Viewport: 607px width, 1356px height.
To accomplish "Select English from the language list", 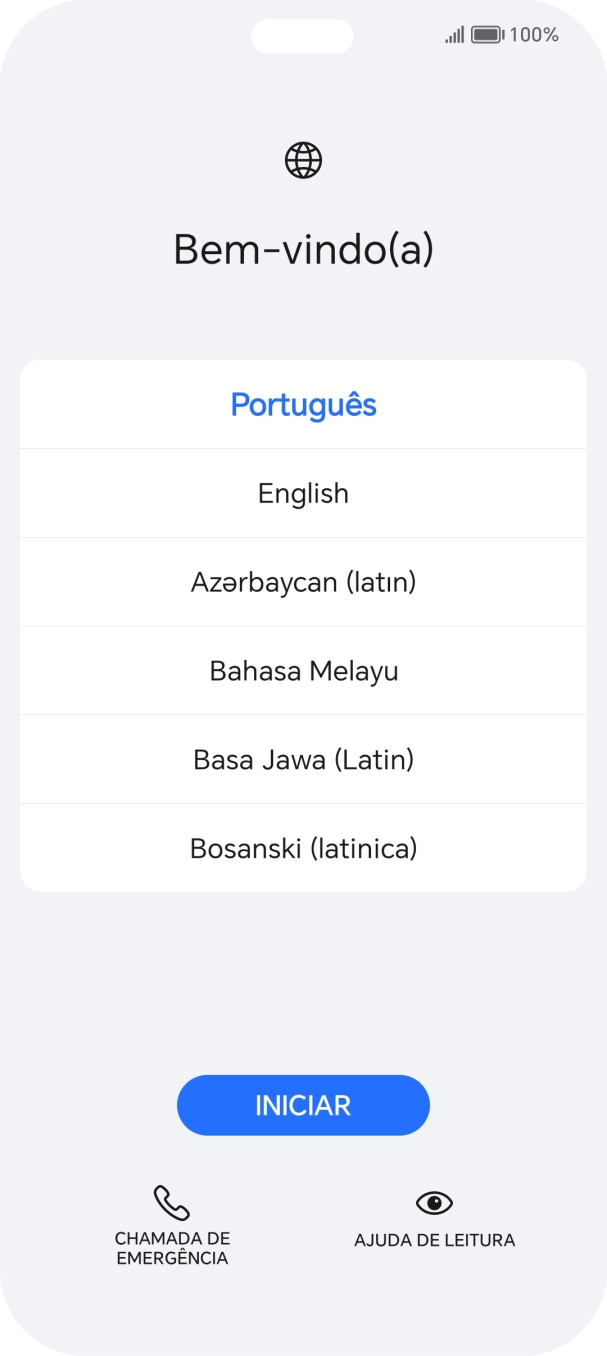I will pyautogui.click(x=303, y=493).
